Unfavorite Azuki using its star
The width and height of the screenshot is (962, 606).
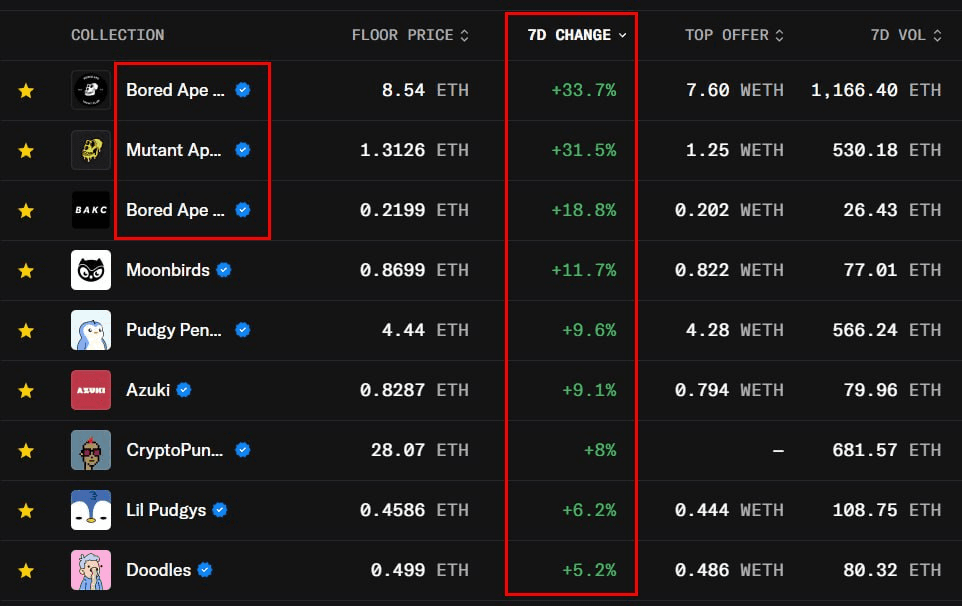(26, 390)
